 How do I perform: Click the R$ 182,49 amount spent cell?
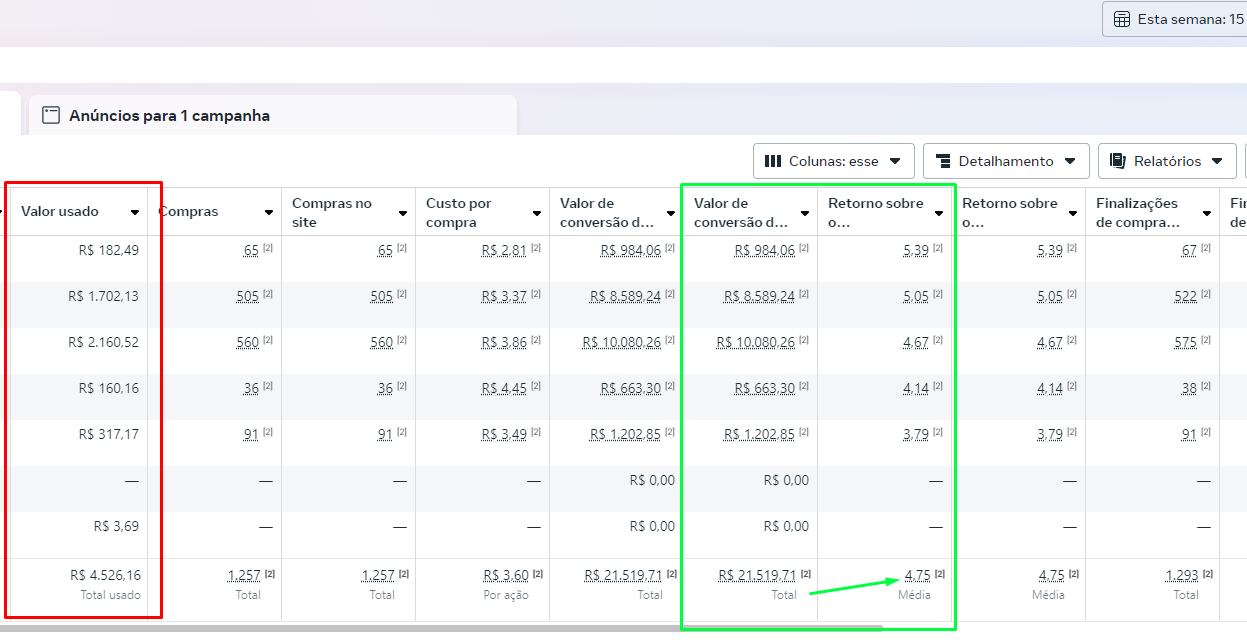(109, 250)
